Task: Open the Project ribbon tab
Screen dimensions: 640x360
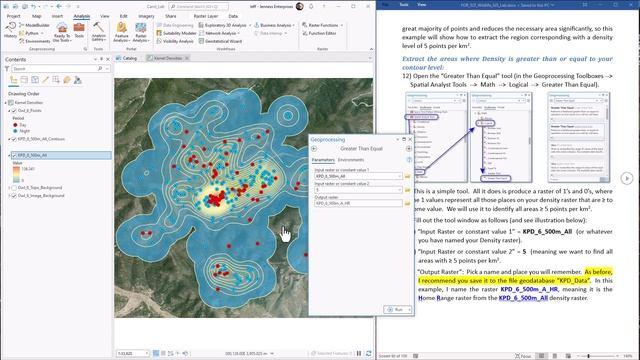Action: (13, 16)
